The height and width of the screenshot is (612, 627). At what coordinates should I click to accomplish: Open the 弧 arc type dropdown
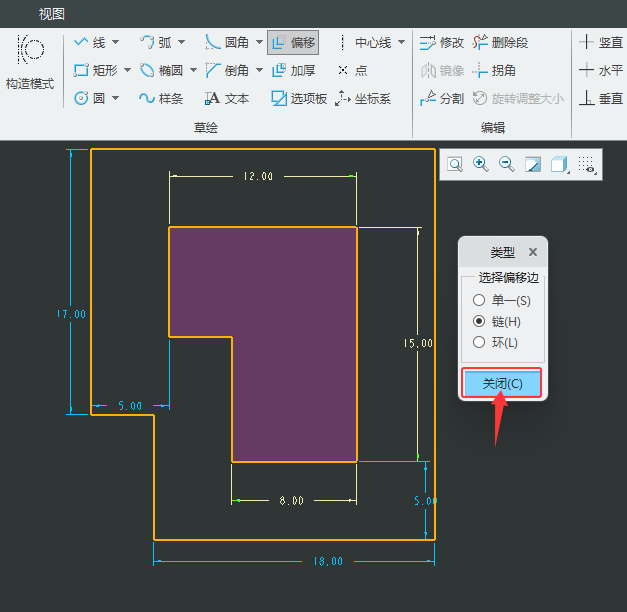pos(182,42)
